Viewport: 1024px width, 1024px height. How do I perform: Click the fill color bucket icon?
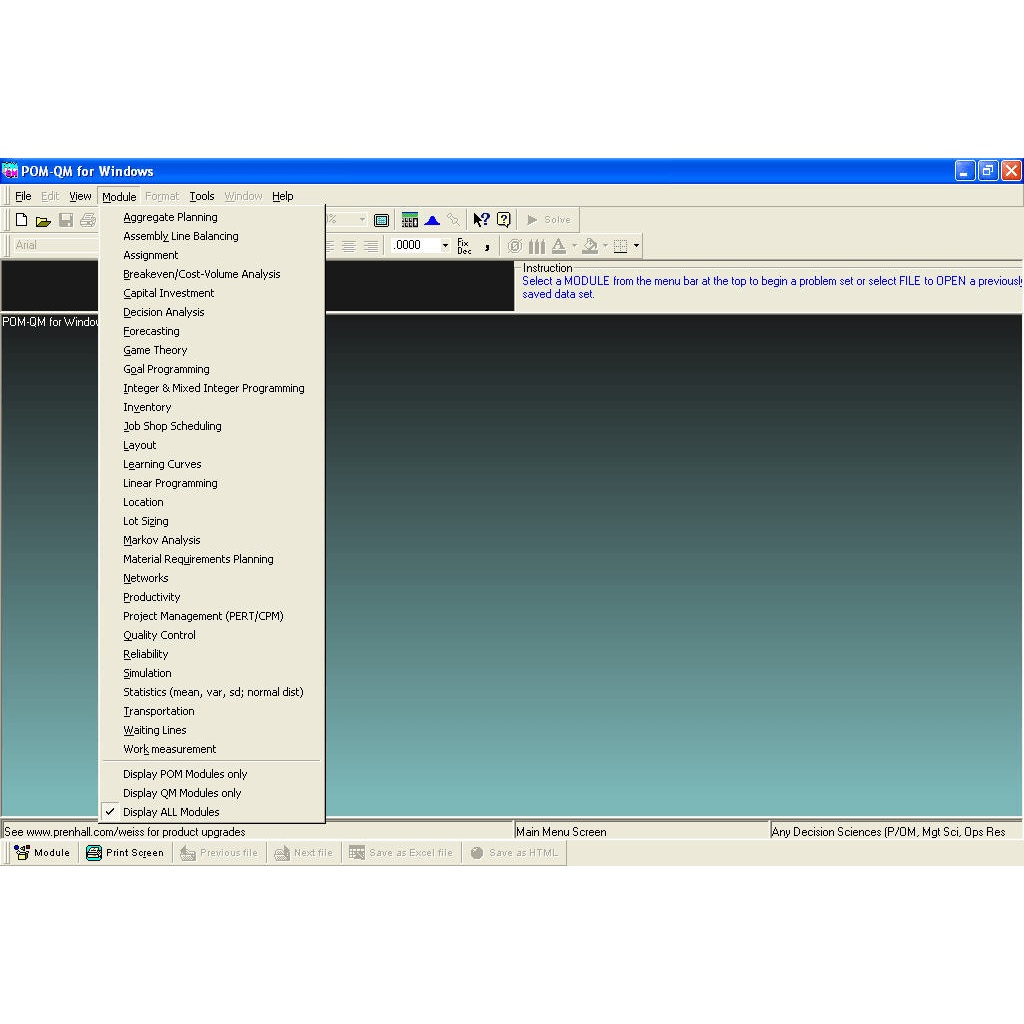(590, 246)
